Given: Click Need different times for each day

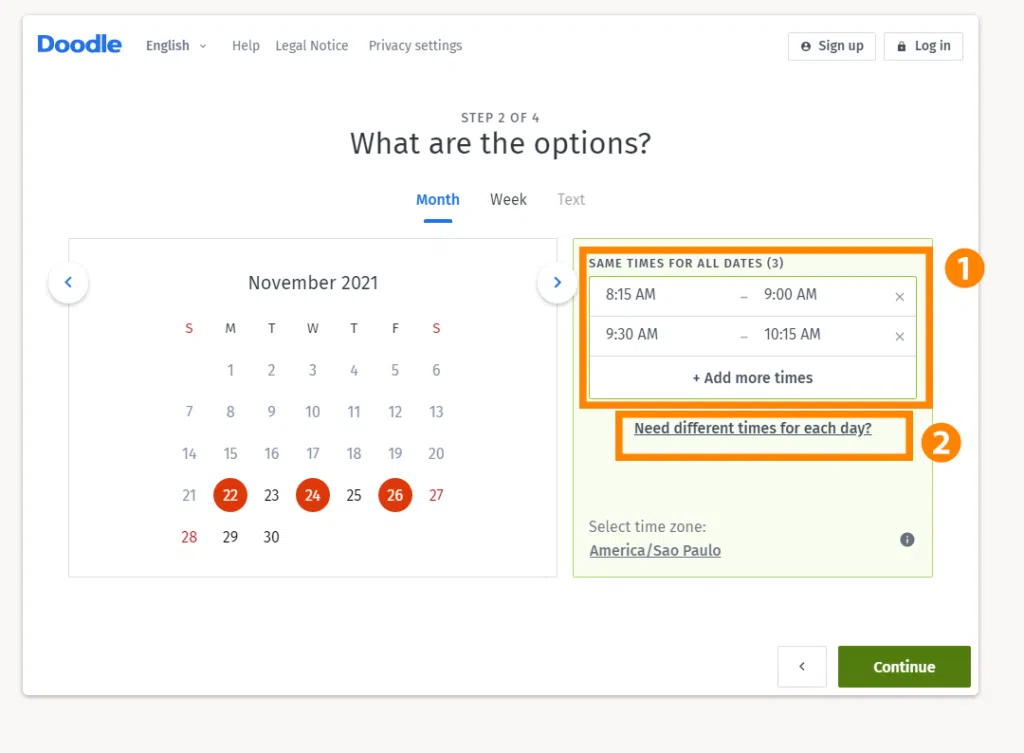Looking at the screenshot, I should pyautogui.click(x=753, y=429).
